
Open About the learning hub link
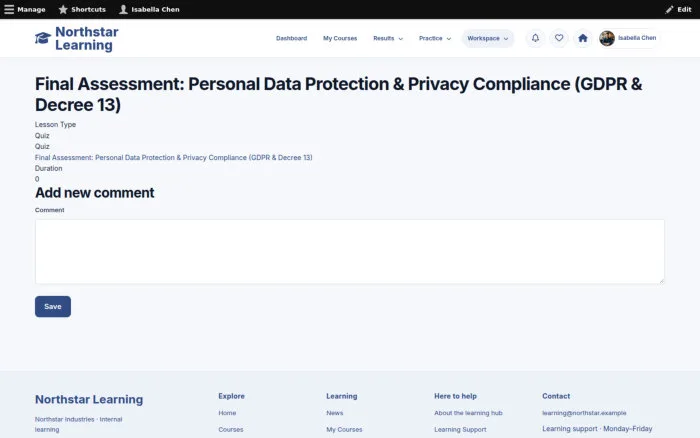[468, 413]
